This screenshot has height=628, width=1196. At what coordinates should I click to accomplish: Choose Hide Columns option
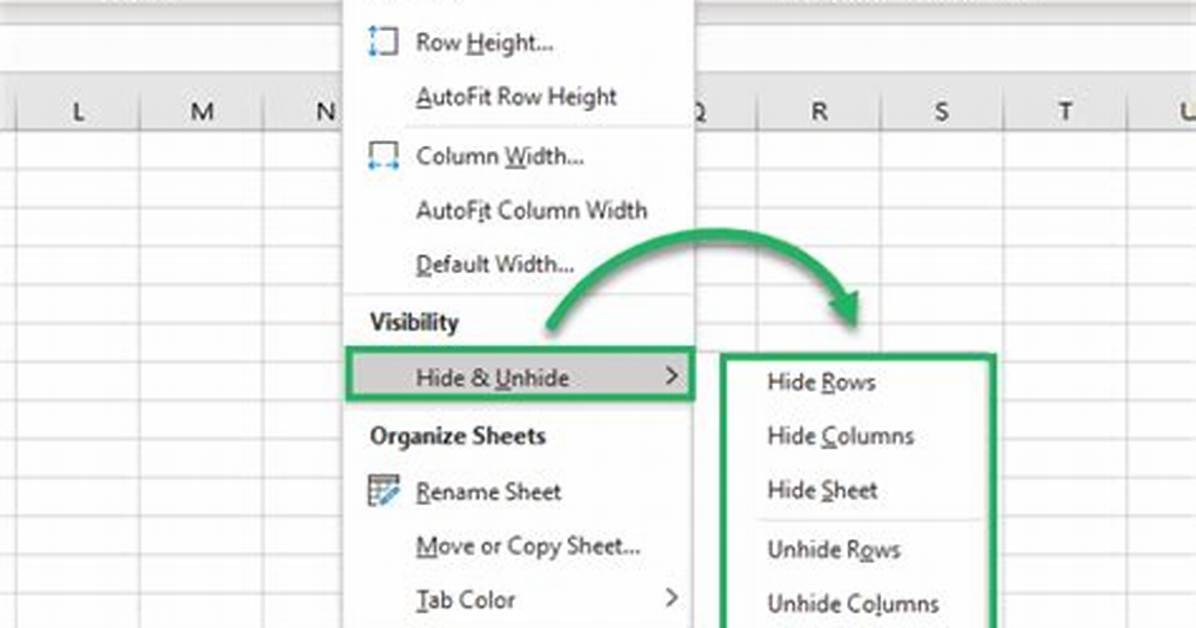[841, 436]
